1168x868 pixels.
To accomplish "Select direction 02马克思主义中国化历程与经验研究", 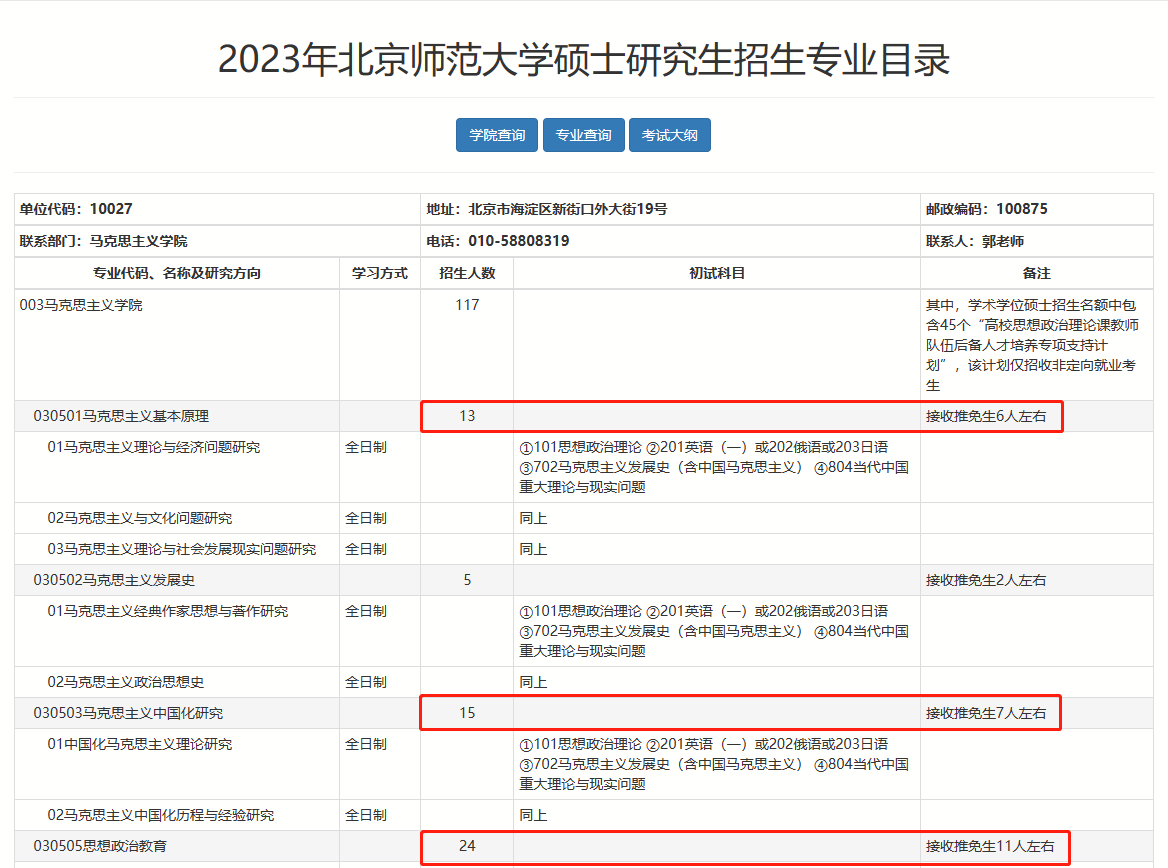I will coord(160,815).
